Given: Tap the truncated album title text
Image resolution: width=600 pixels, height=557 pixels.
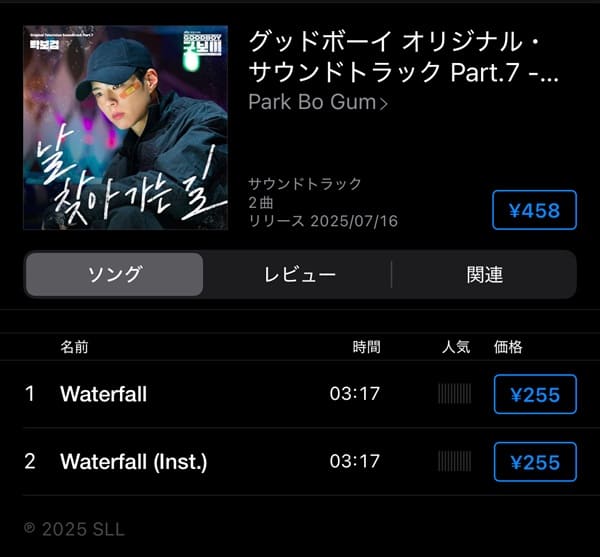Looking at the screenshot, I should coord(404,57).
